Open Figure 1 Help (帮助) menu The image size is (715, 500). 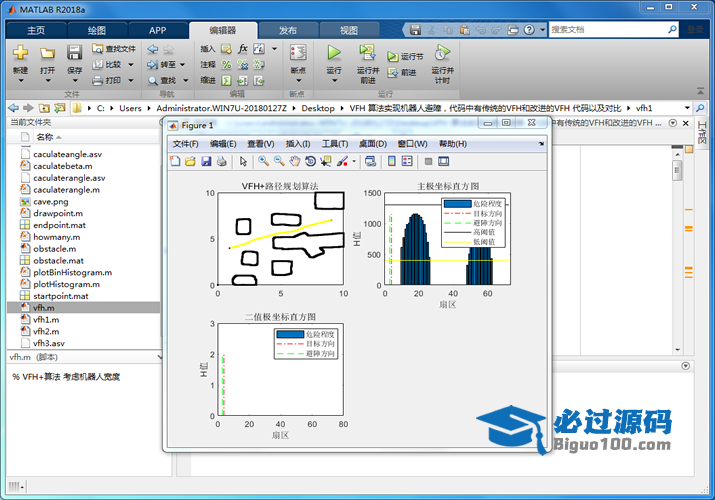[x=452, y=144]
